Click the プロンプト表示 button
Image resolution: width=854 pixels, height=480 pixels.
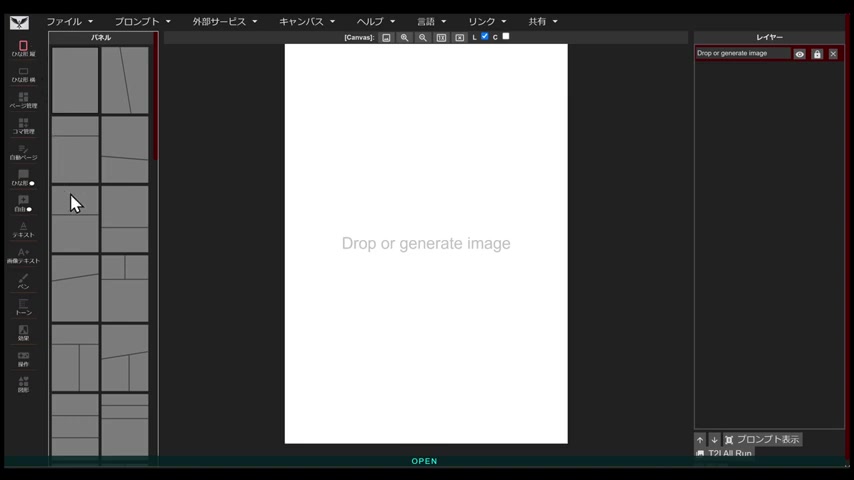(762, 439)
